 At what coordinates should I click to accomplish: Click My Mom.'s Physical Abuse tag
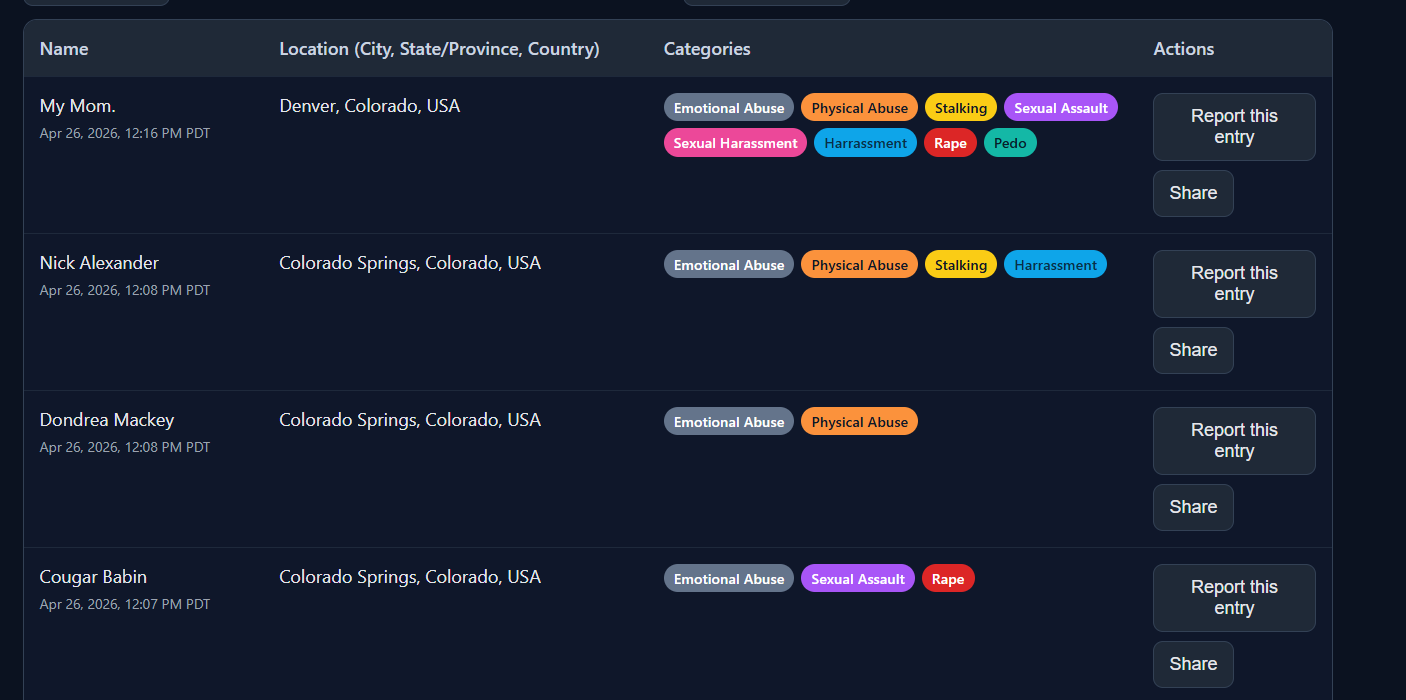tap(859, 108)
